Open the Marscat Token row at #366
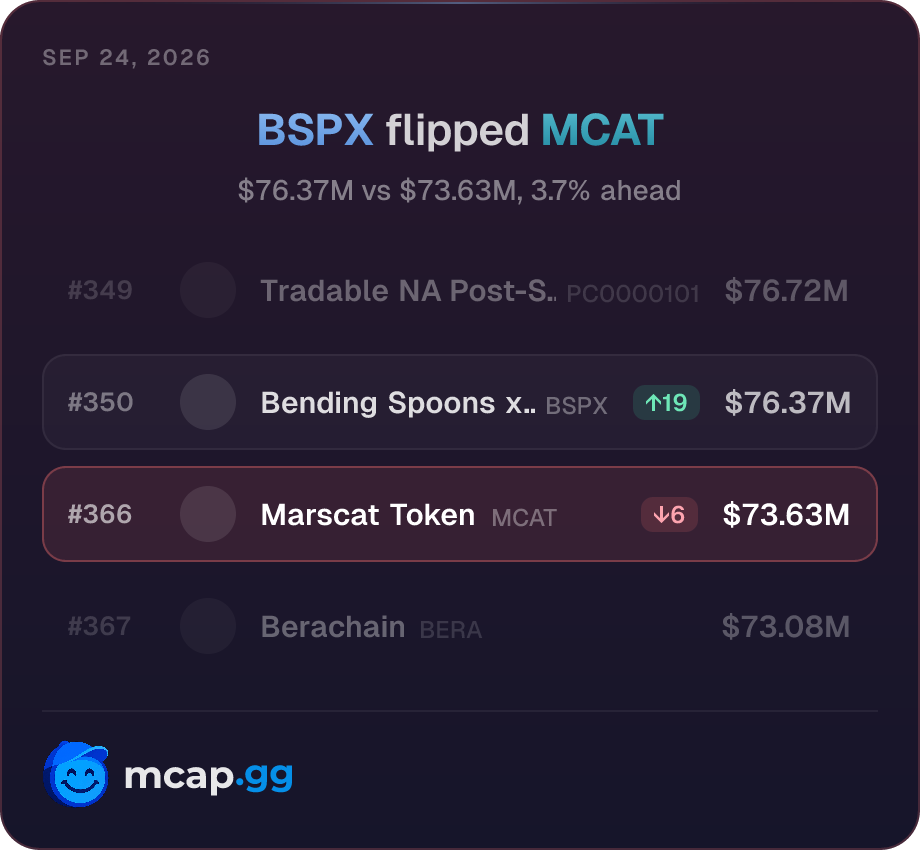Viewport: 920px width, 850px height. click(460, 514)
